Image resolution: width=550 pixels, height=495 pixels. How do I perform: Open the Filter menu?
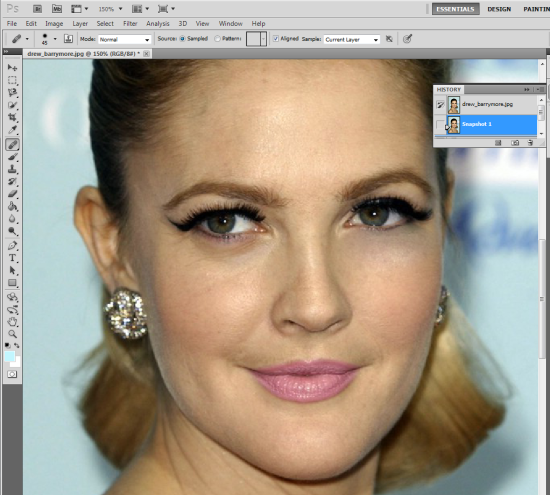(130, 24)
